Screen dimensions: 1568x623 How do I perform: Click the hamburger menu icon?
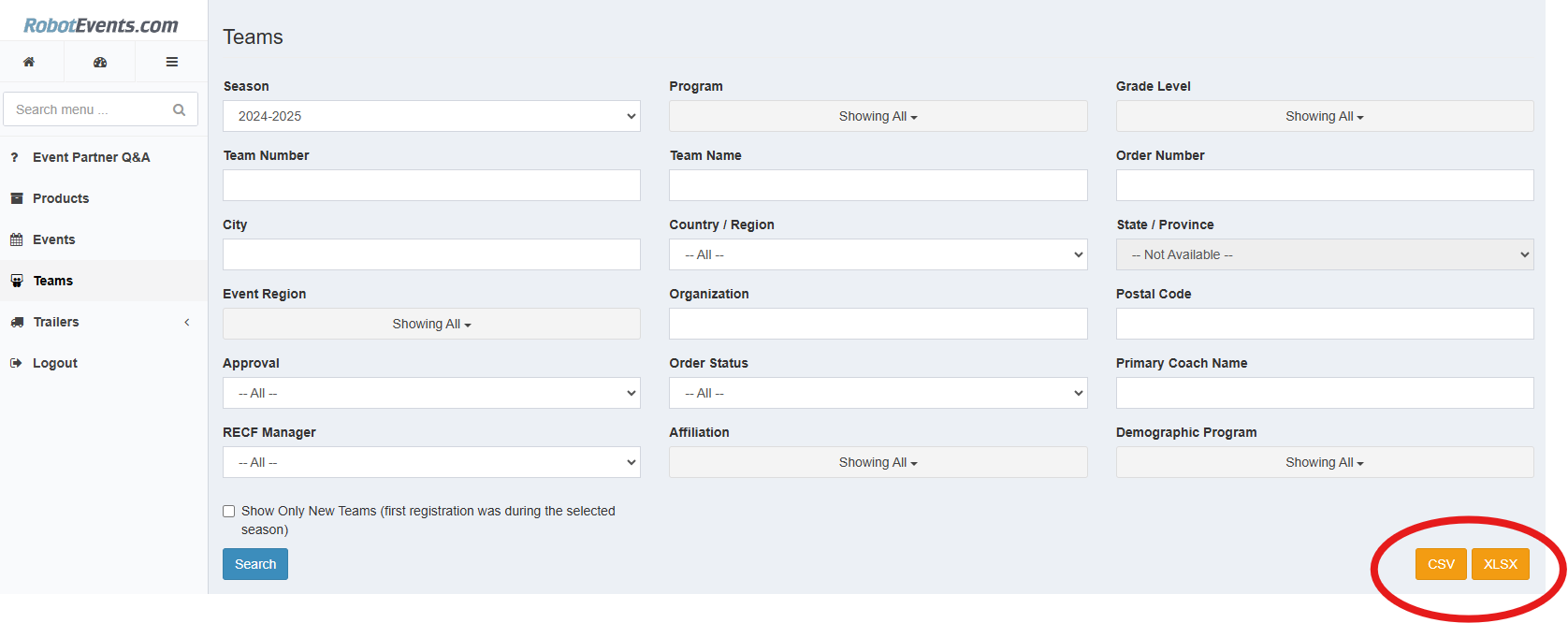[x=171, y=61]
